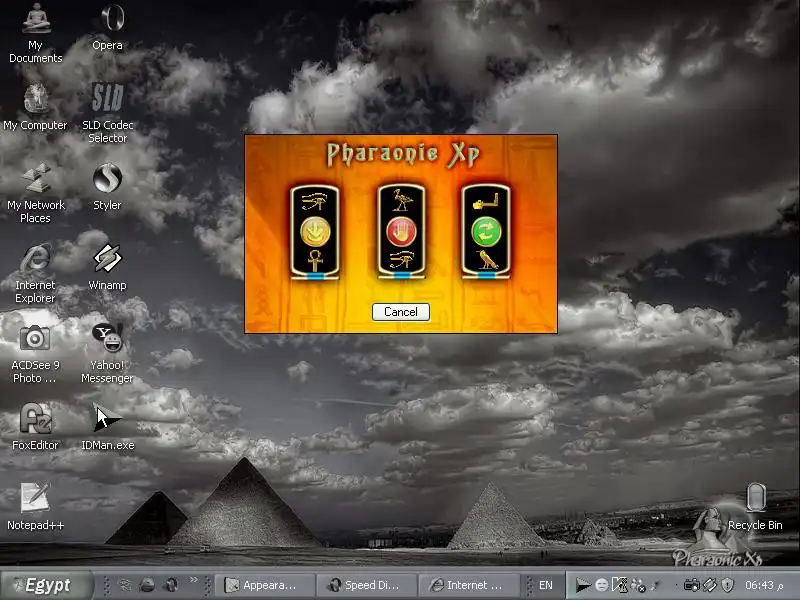The width and height of the screenshot is (800, 600).
Task: Click the black arrow tray icon
Action: [x=582, y=585]
